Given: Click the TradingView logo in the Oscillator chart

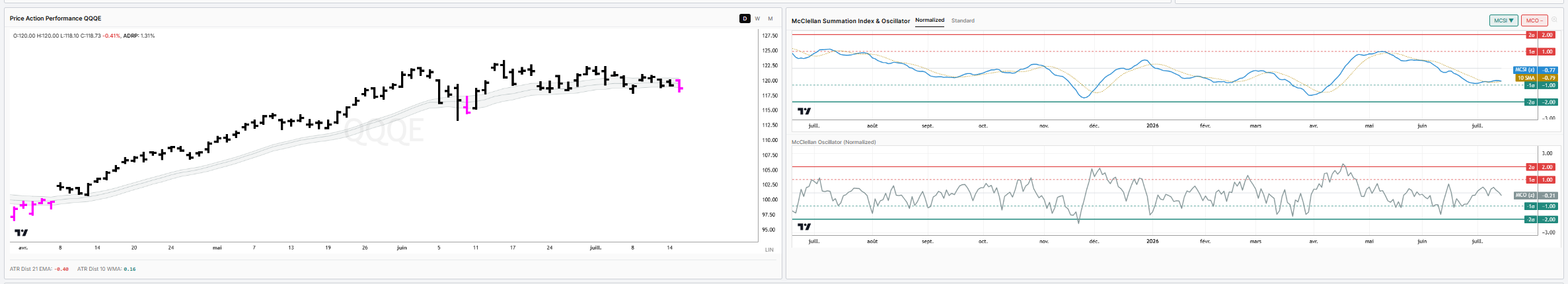Looking at the screenshot, I should [x=804, y=227].
